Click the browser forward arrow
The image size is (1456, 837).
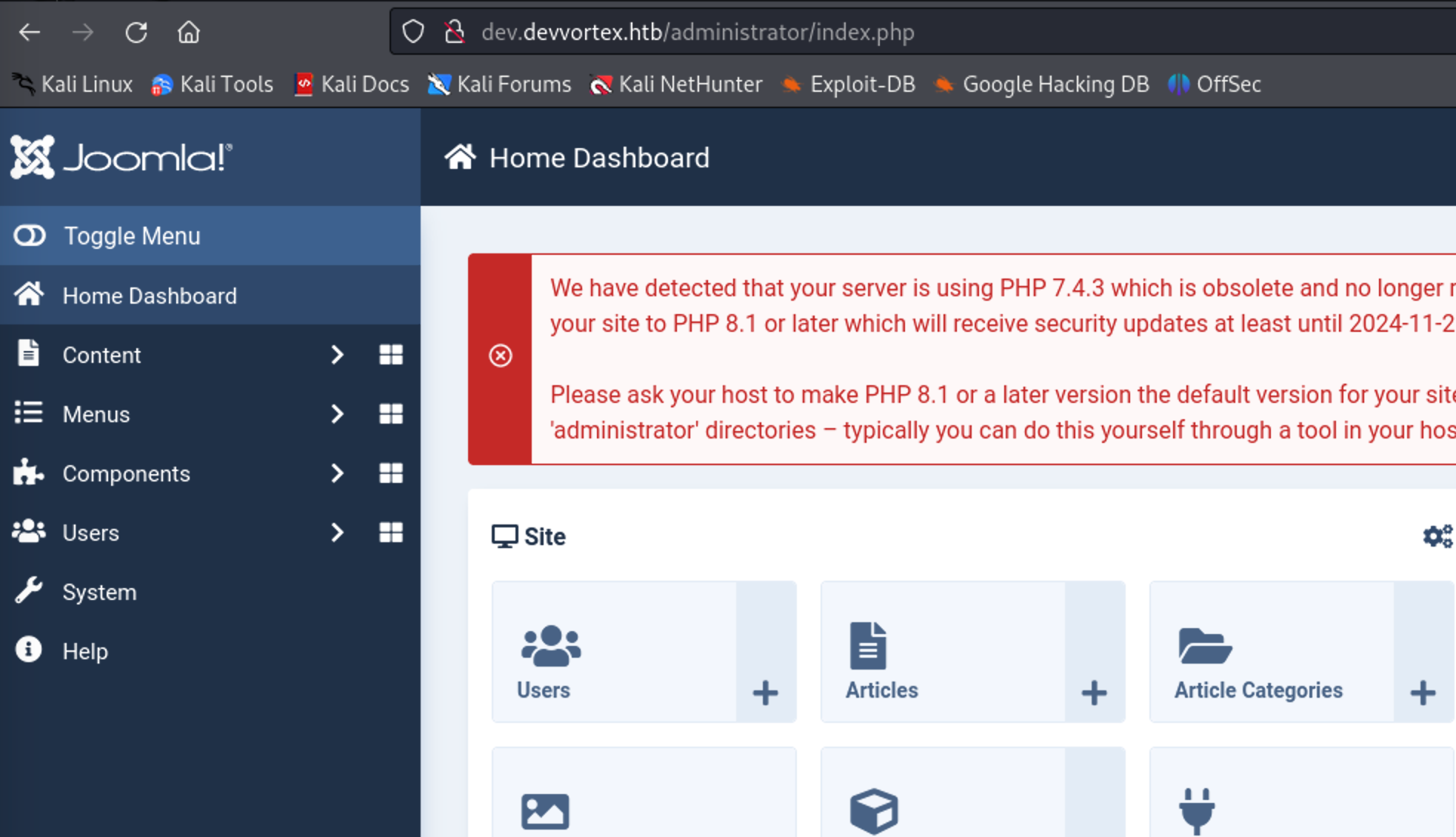tap(83, 32)
